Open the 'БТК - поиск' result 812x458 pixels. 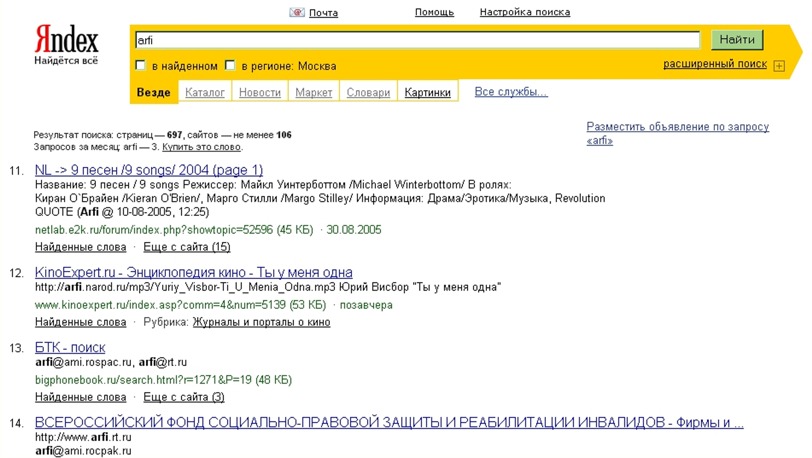(x=70, y=347)
